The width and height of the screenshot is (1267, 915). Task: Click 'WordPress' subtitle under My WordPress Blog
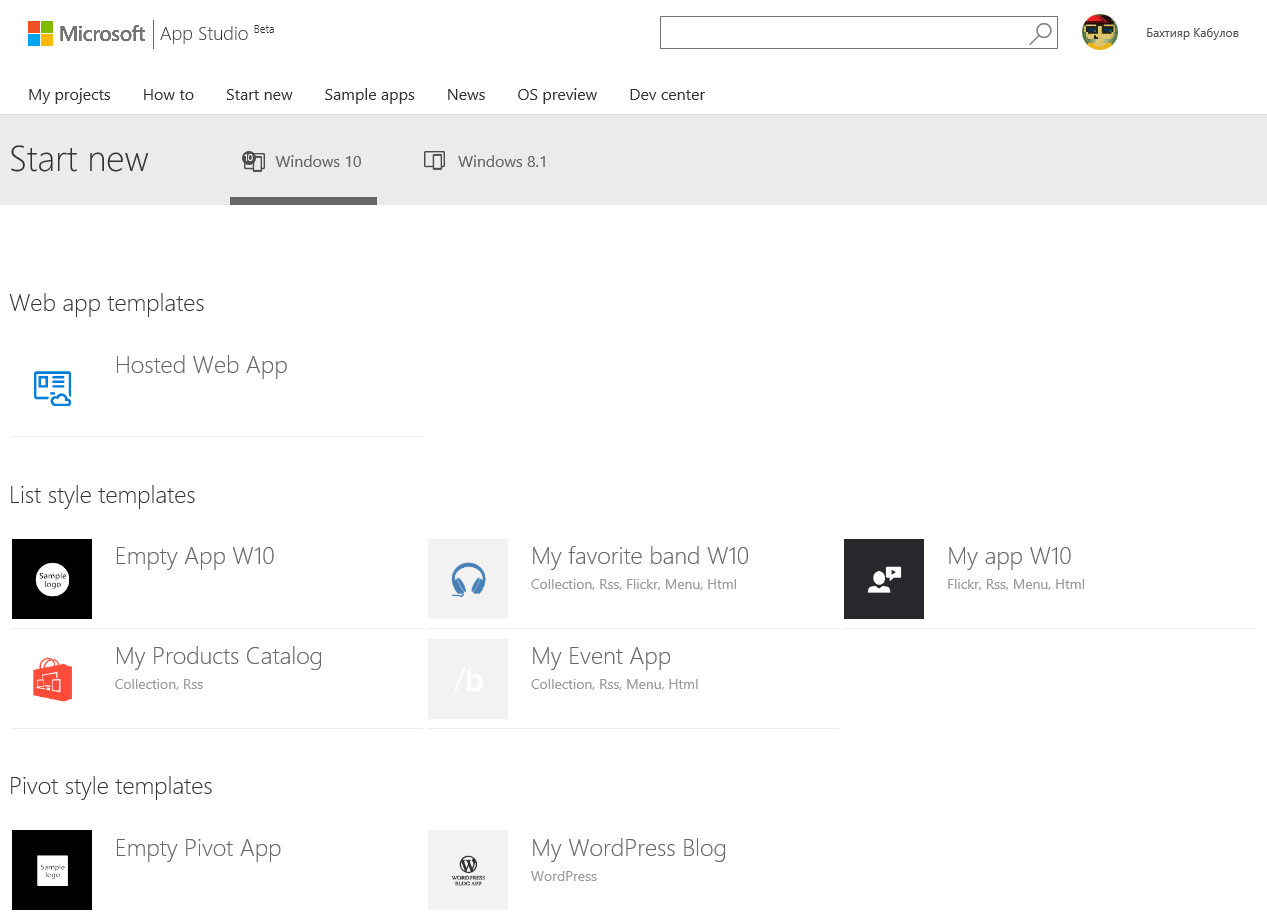click(564, 876)
